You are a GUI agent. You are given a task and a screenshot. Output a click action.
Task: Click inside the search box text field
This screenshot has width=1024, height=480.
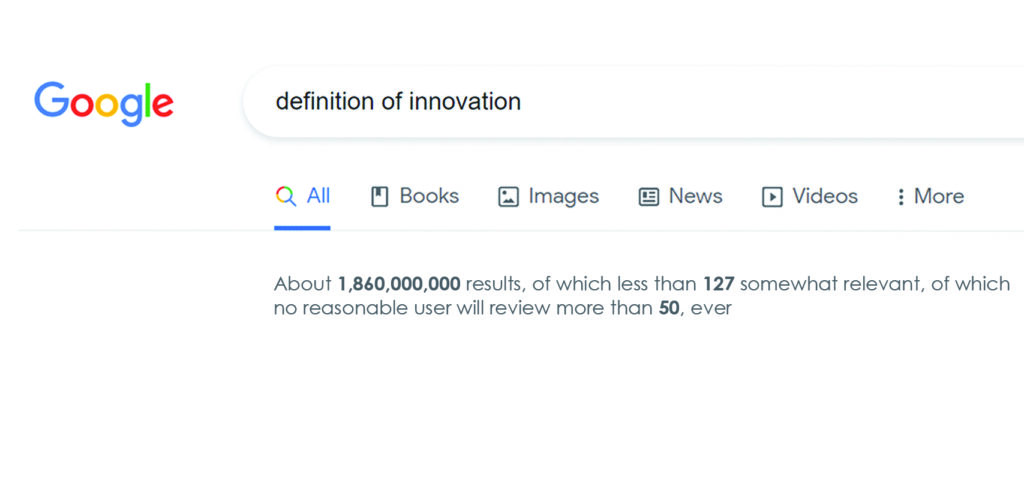(633, 102)
